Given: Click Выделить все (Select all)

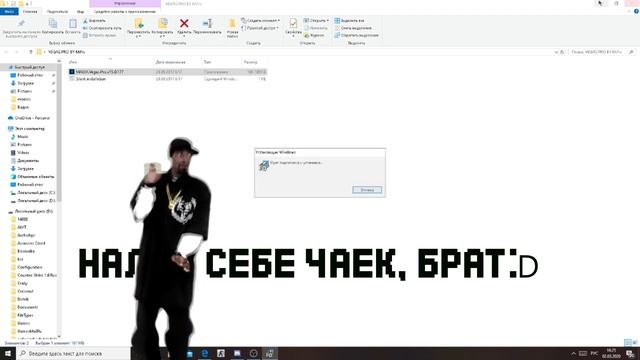Looking at the screenshot, I should coord(349,20).
